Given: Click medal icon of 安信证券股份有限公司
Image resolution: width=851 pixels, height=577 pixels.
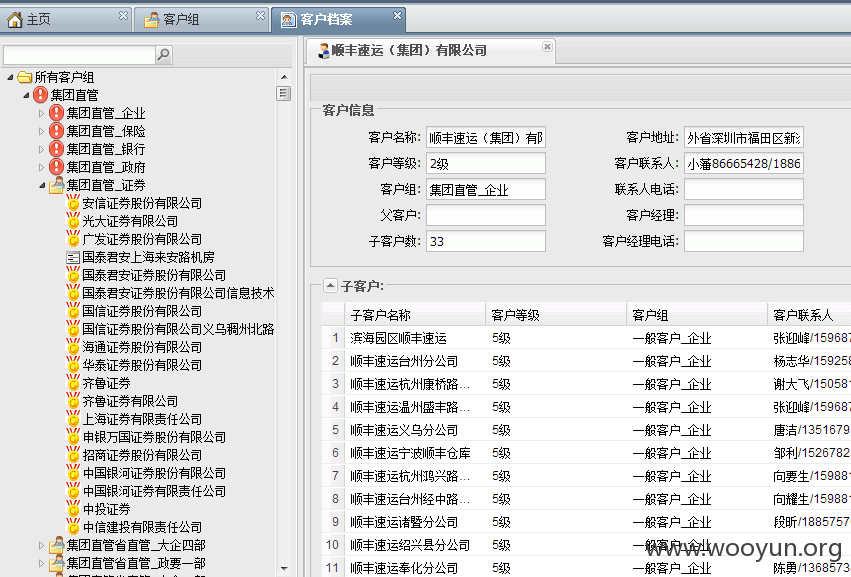Looking at the screenshot, I should click(x=73, y=203).
